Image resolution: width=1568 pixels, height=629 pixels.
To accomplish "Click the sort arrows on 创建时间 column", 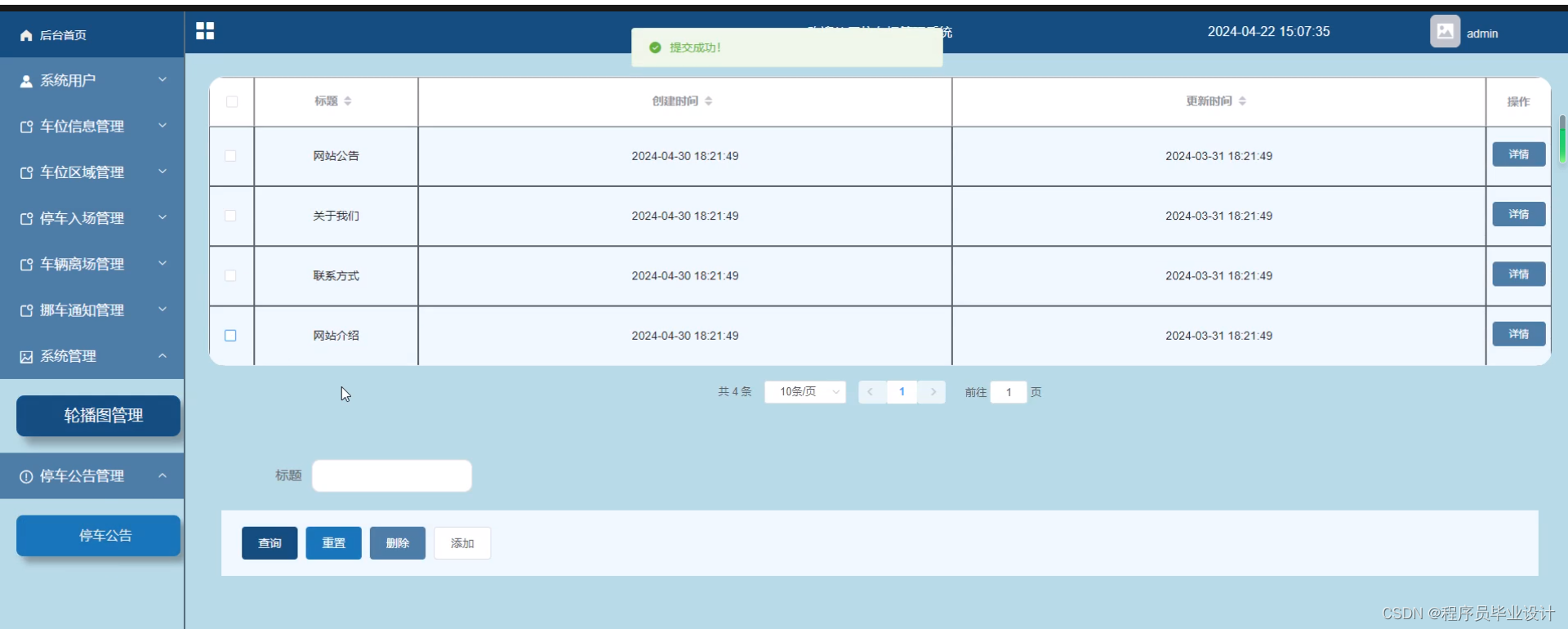I will 708,101.
